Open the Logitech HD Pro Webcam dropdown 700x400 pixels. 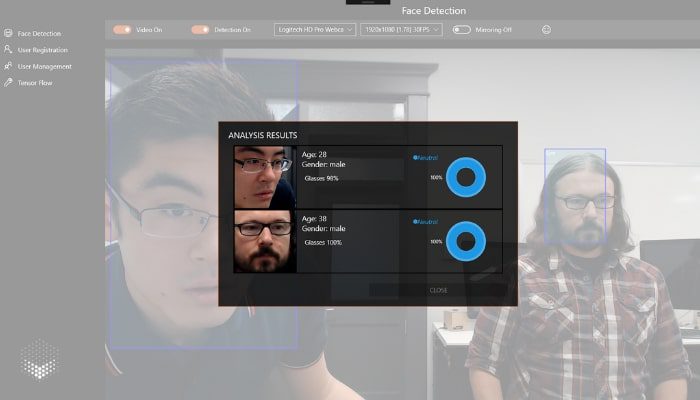pyautogui.click(x=314, y=29)
